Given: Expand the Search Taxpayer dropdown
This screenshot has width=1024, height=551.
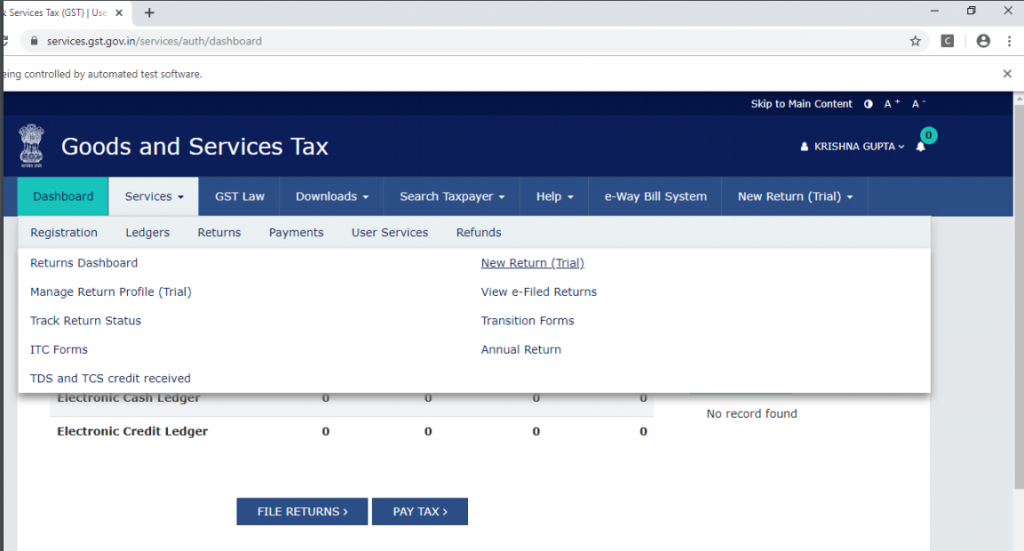Looking at the screenshot, I should click(x=452, y=197).
